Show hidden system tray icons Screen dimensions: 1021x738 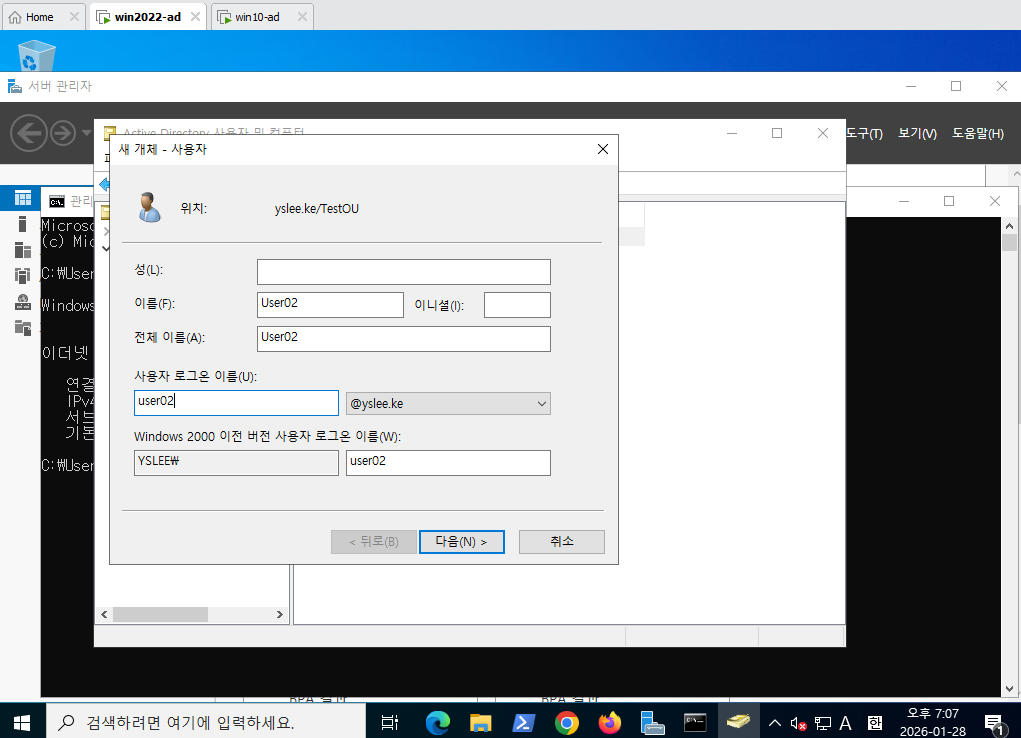point(775,723)
